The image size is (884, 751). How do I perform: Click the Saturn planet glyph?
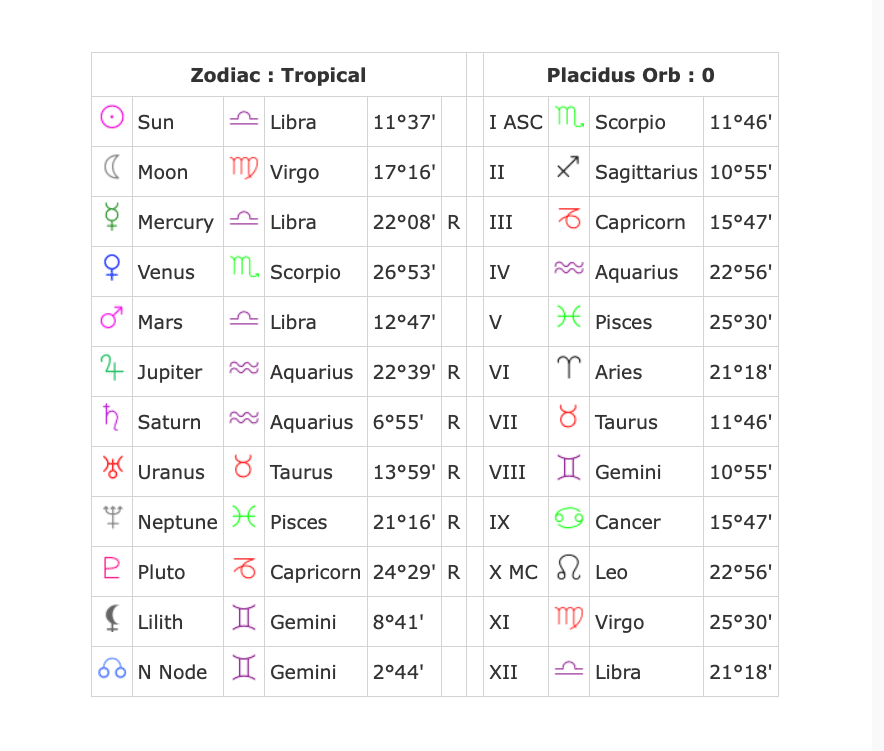(112, 419)
